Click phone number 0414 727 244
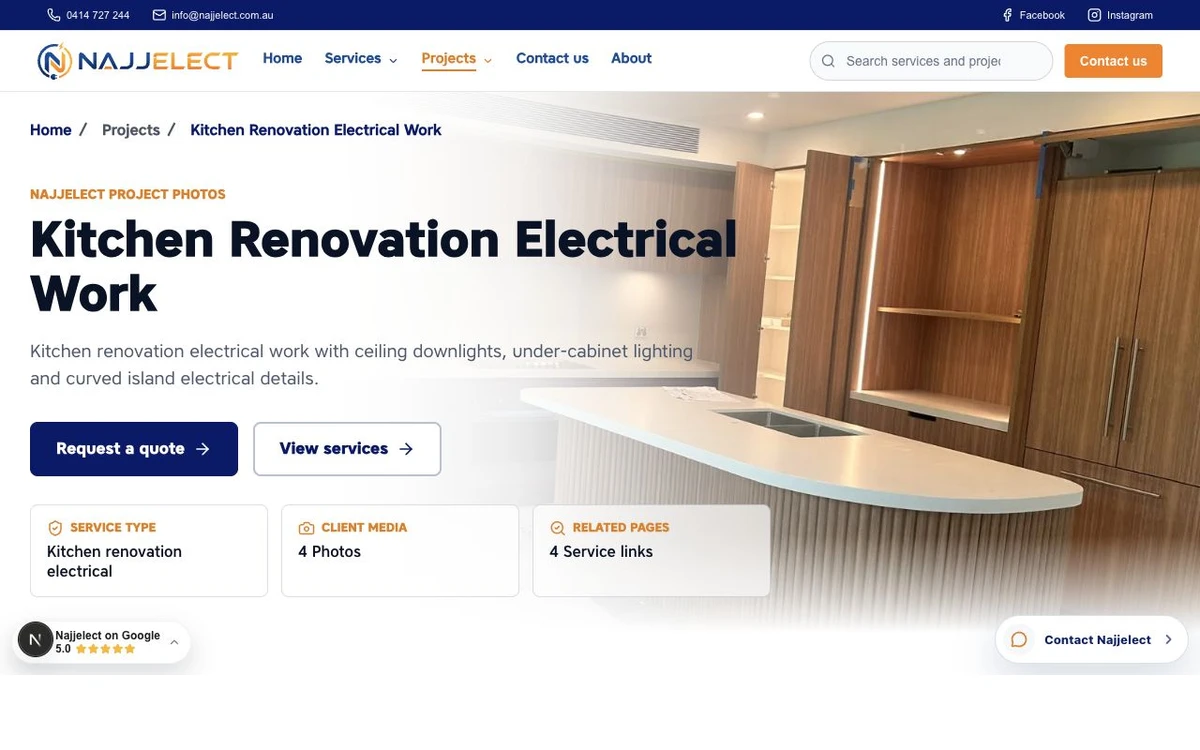1200x750 pixels. [98, 15]
